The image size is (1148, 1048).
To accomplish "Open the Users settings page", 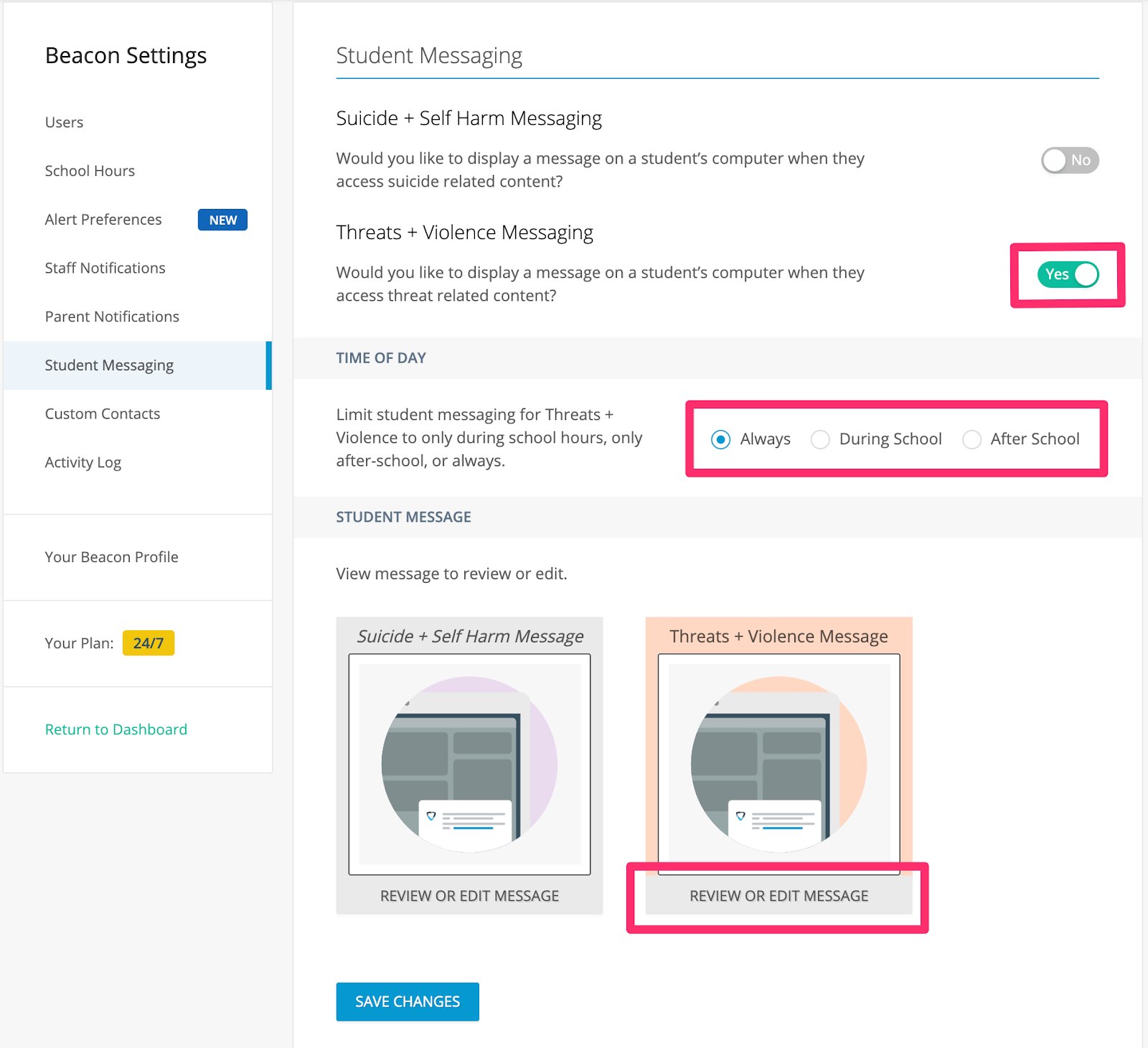I will coord(64,122).
